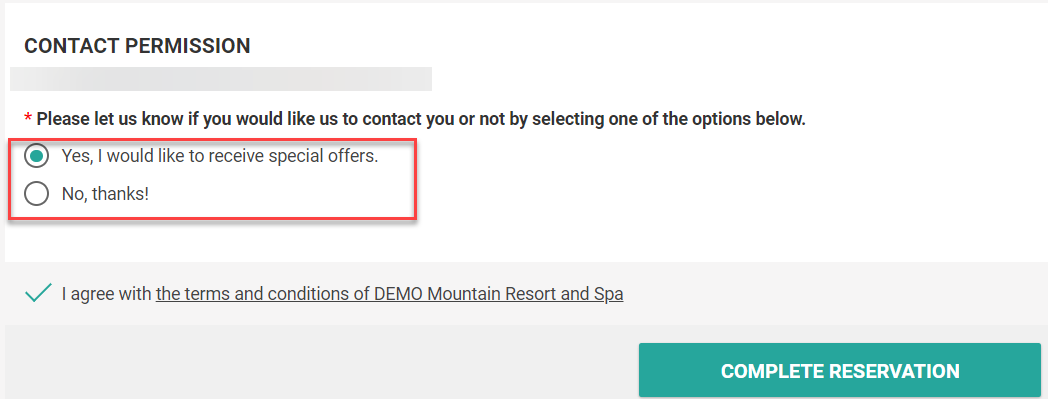Click the COMPLETE RESERVATION button
Image resolution: width=1048 pixels, height=399 pixels.
pos(839,370)
